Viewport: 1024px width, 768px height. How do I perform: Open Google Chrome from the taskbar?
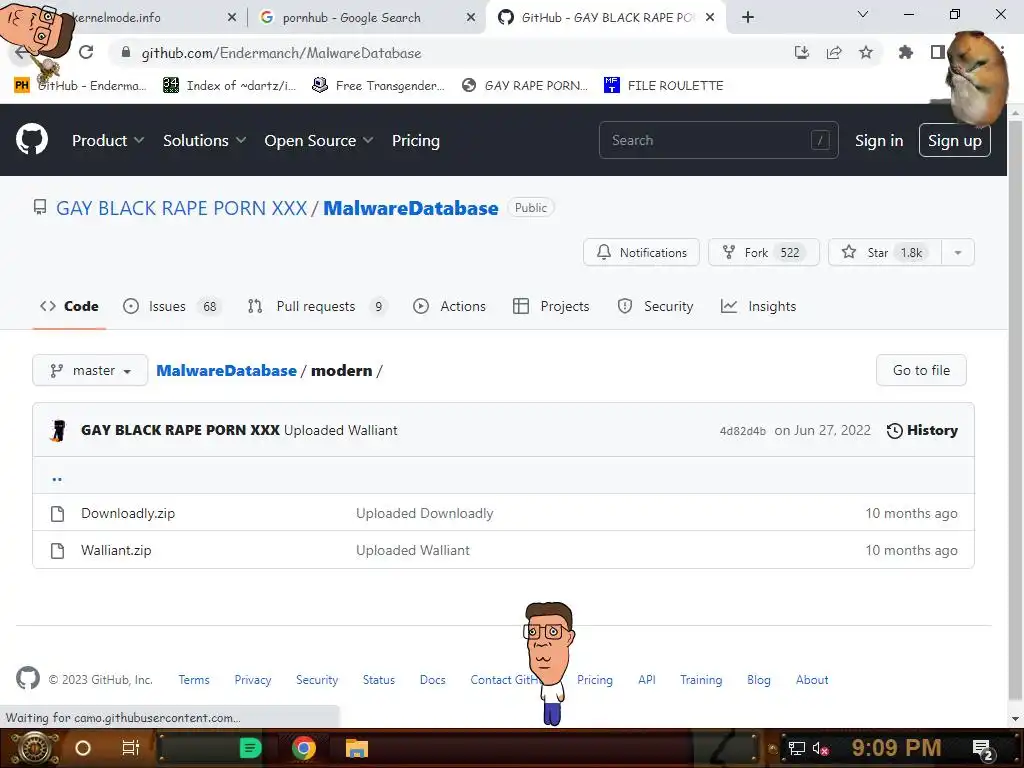click(304, 748)
